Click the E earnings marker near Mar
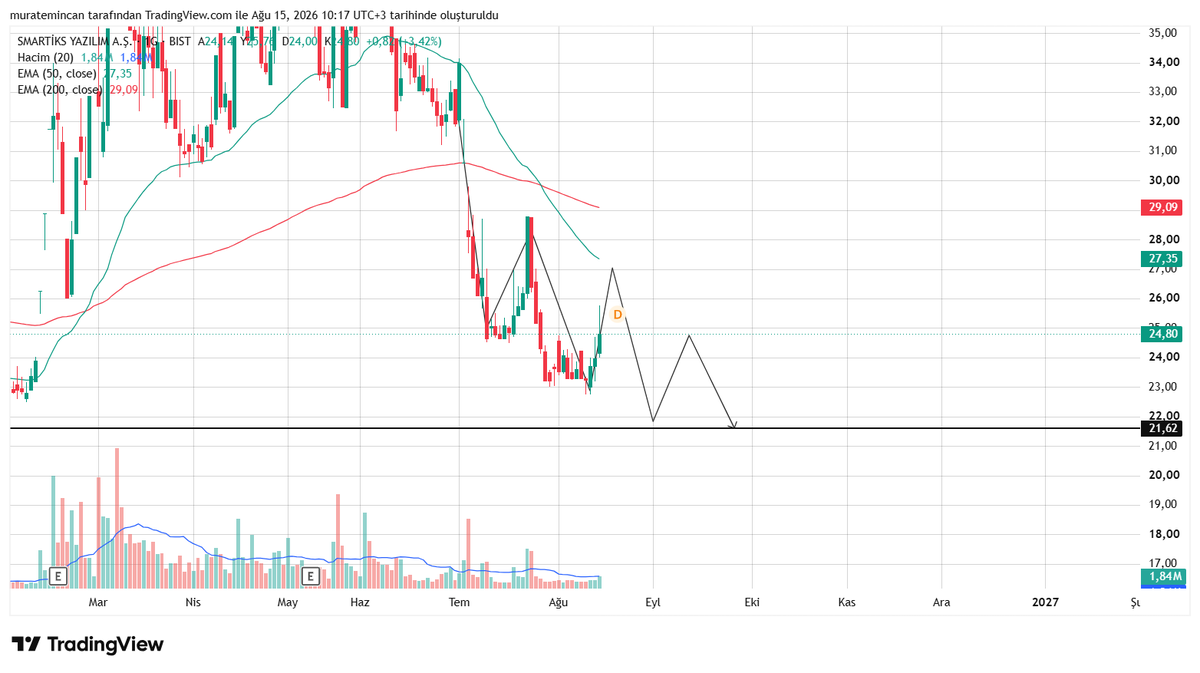Viewport: 1200px width, 673px height. pos(58,576)
